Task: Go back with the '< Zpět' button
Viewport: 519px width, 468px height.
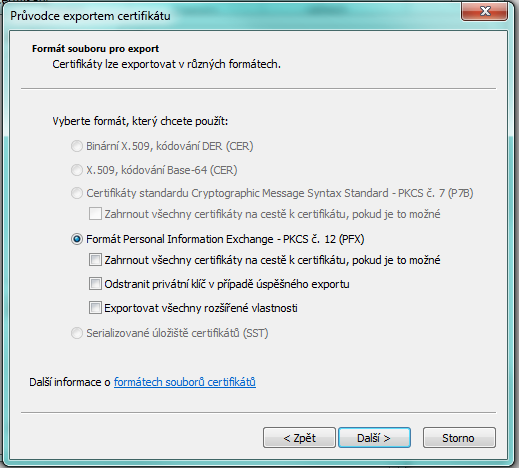Action: click(299, 438)
